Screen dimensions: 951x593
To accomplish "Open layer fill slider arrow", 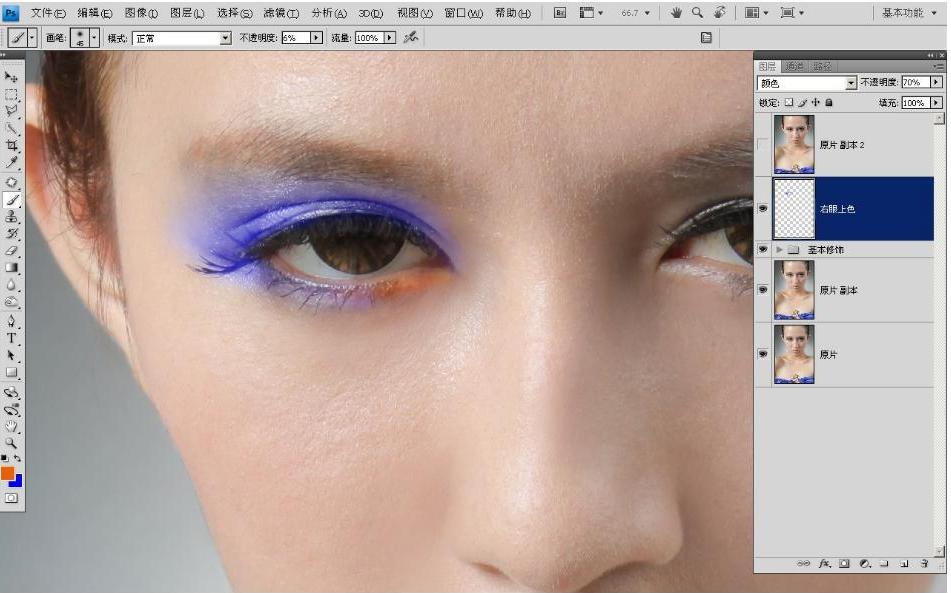I will point(936,102).
